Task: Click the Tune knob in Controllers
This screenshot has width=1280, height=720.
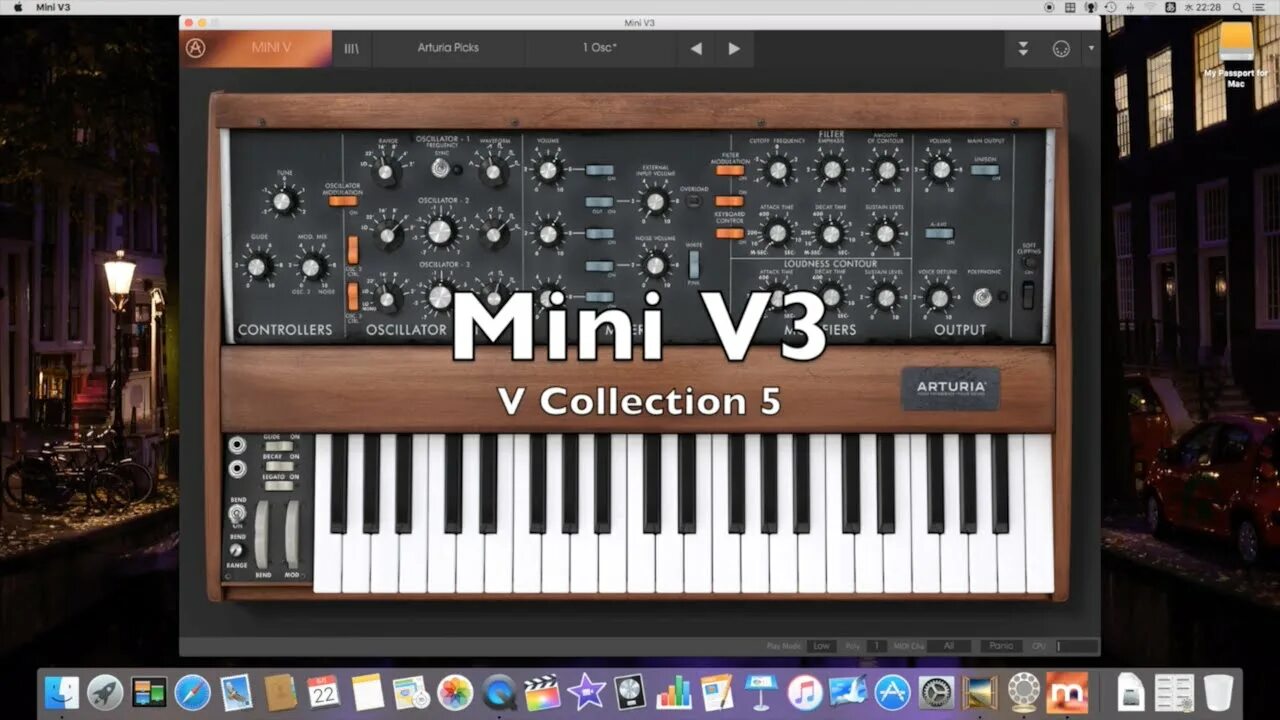Action: [x=285, y=202]
